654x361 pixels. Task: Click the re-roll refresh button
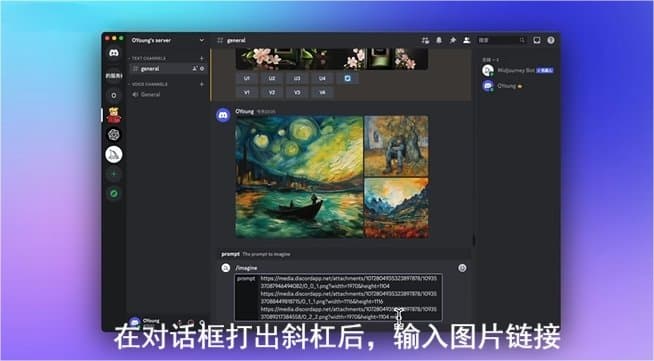pos(348,78)
